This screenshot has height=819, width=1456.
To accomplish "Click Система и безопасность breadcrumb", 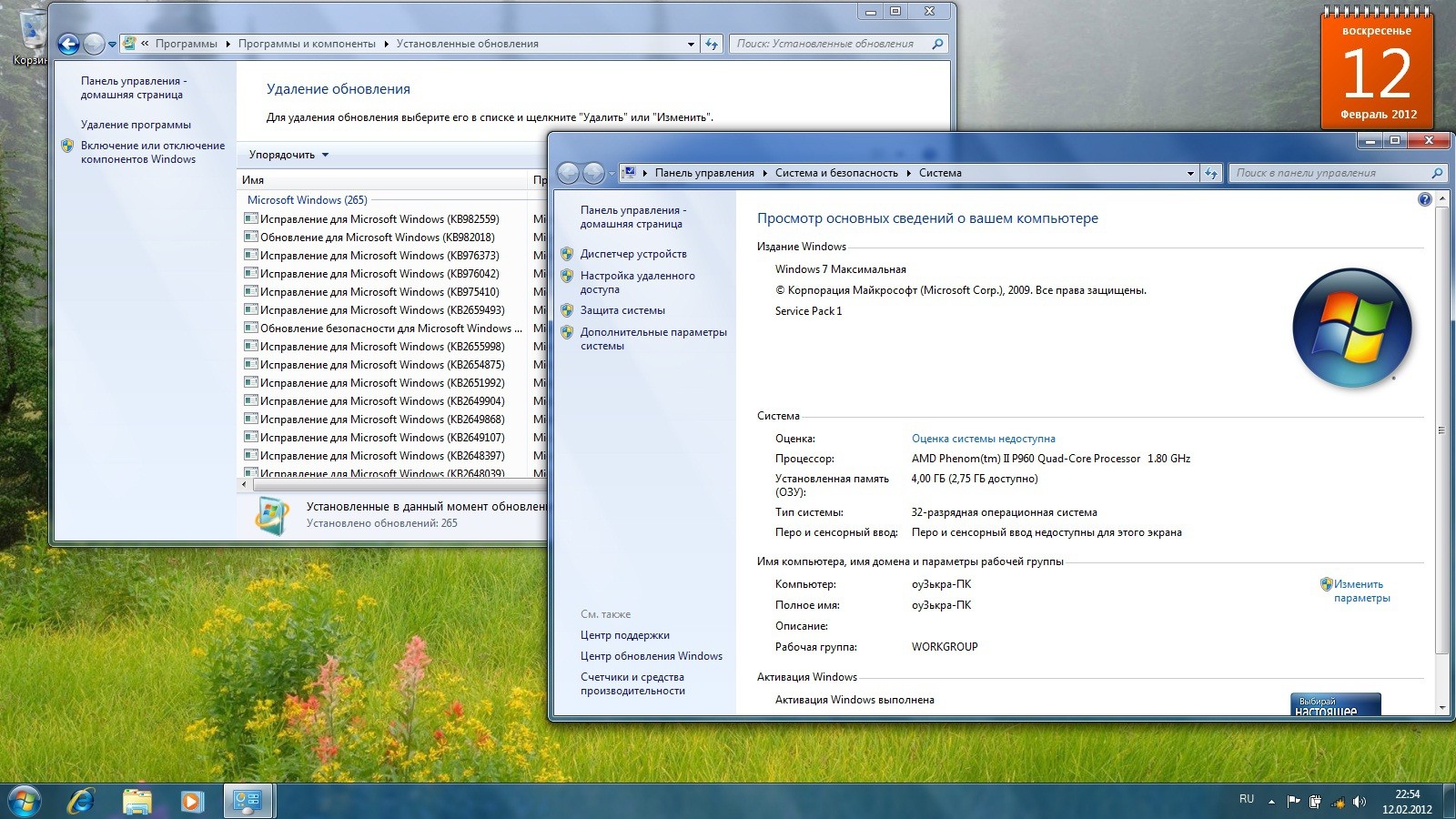I will (836, 173).
